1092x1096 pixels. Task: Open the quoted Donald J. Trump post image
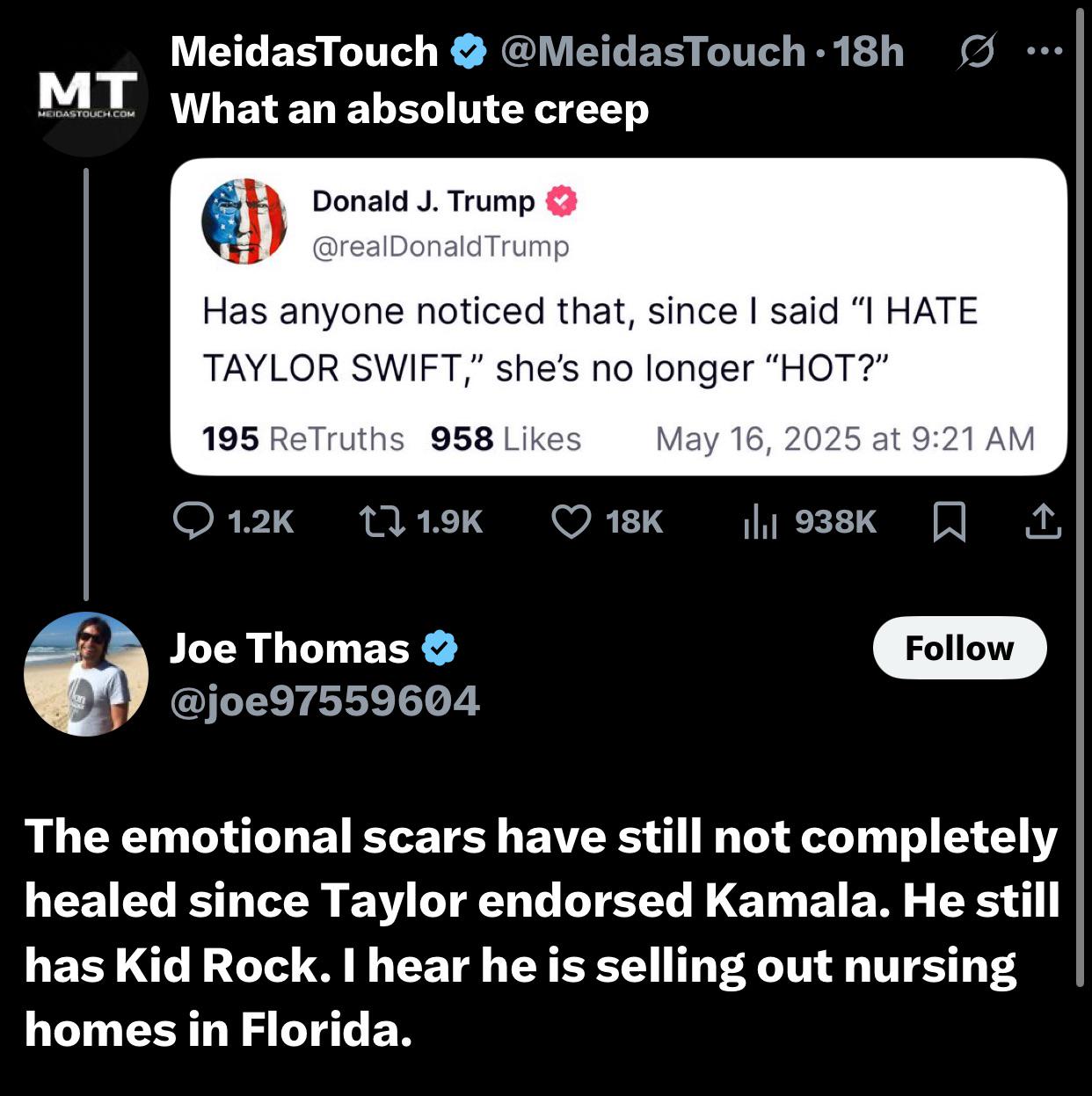tap(618, 317)
